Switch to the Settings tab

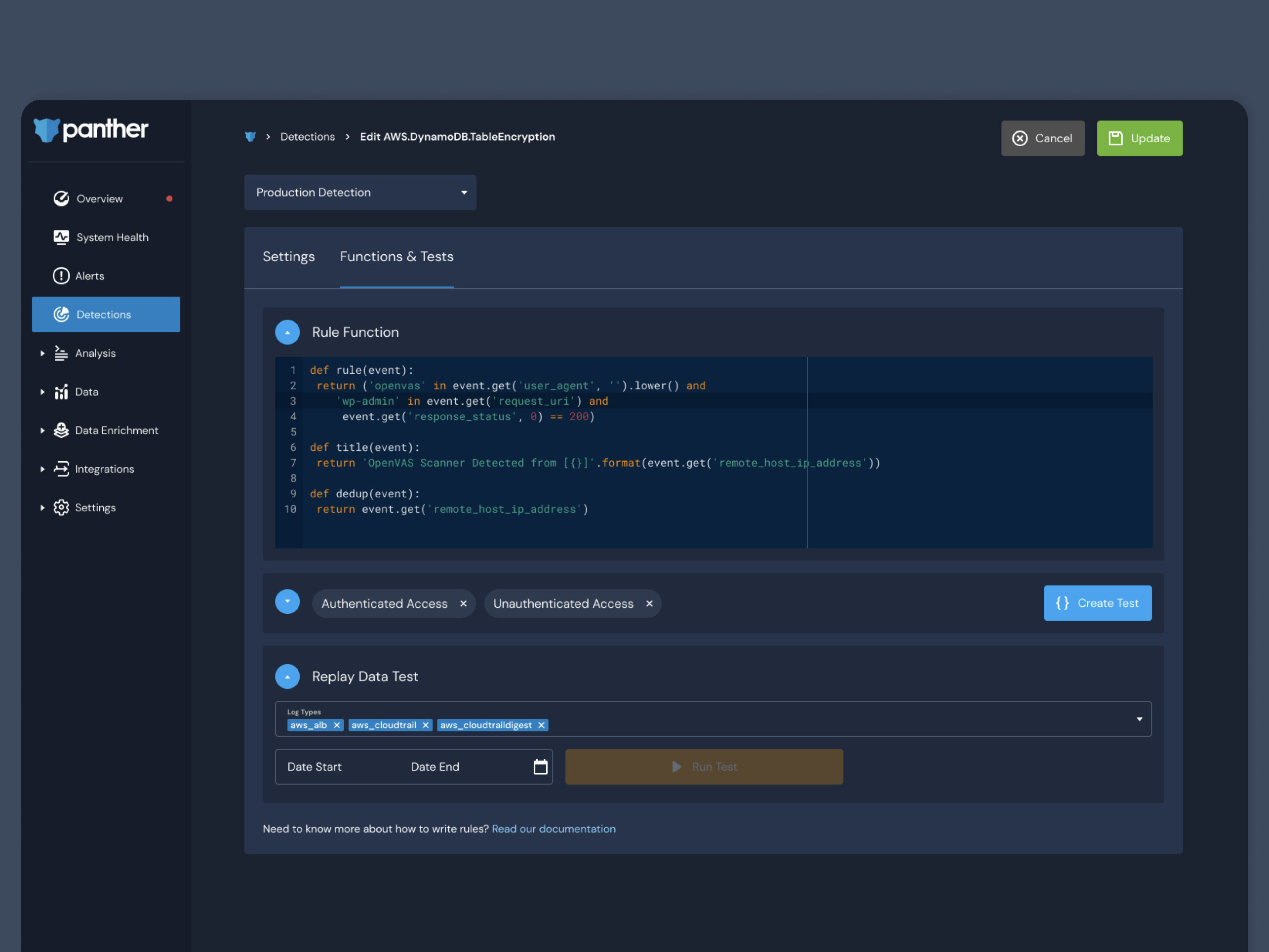tap(288, 256)
